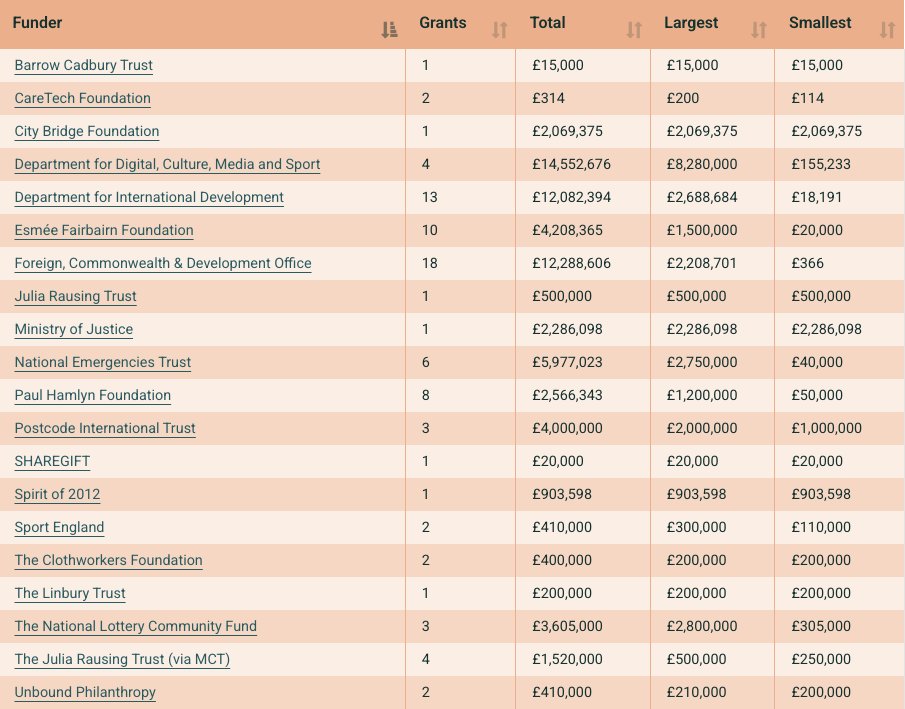Open Department for Digital, Culture, Media and Sport
905x709 pixels.
(x=167, y=164)
